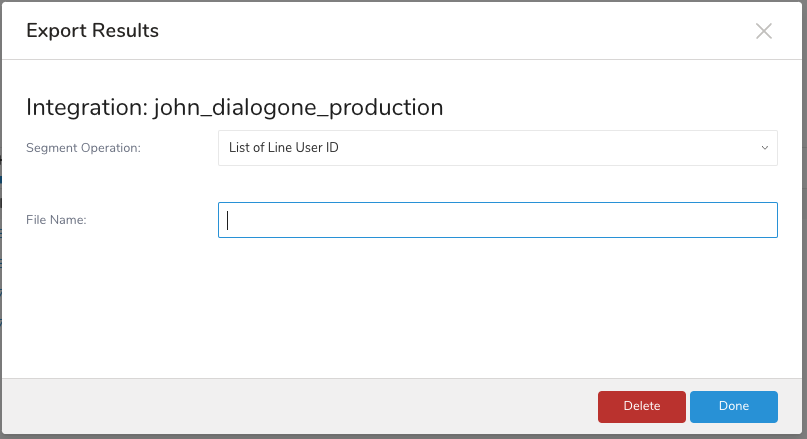Click blank space between dropdown and File Name
The image size is (807, 439).
[497, 184]
